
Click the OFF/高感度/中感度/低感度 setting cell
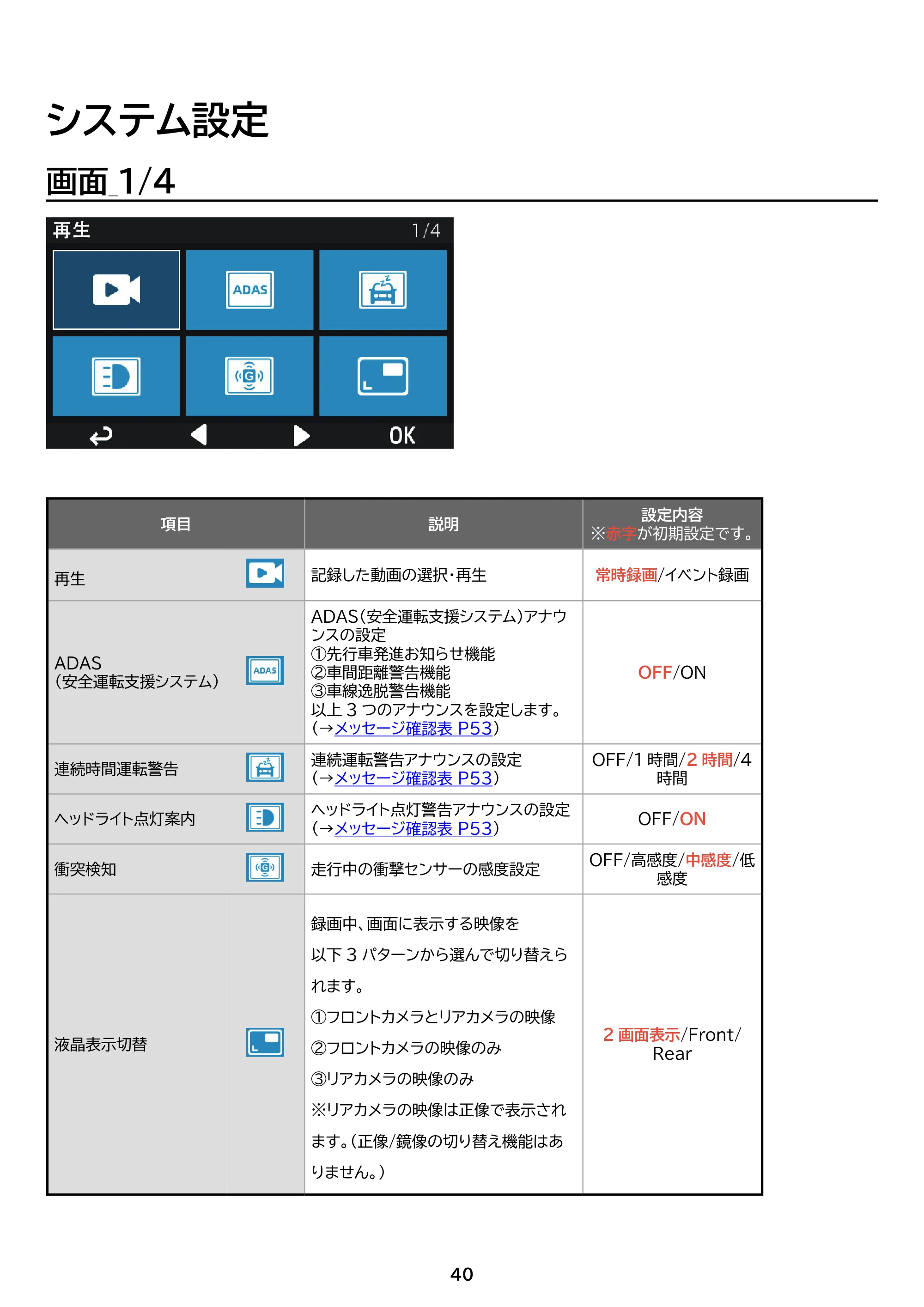point(672,869)
